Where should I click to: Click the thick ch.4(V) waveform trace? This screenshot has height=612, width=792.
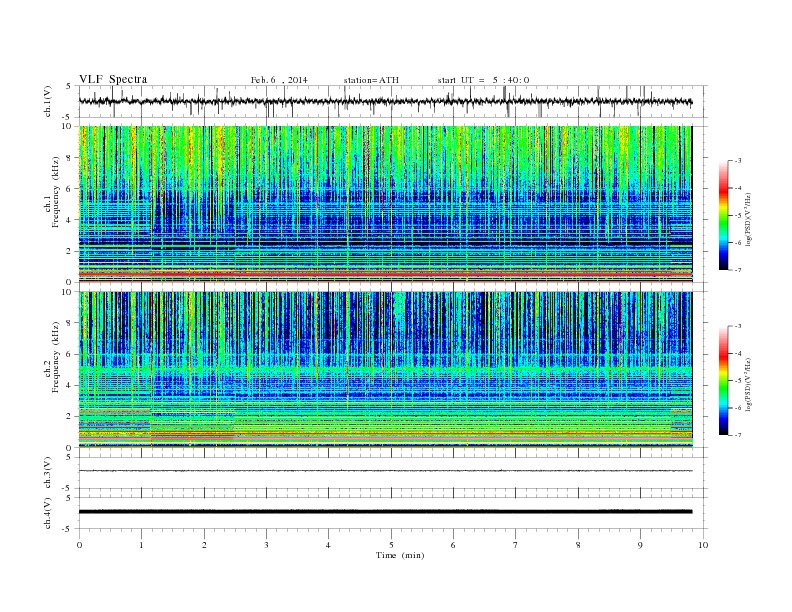pyautogui.click(x=385, y=512)
